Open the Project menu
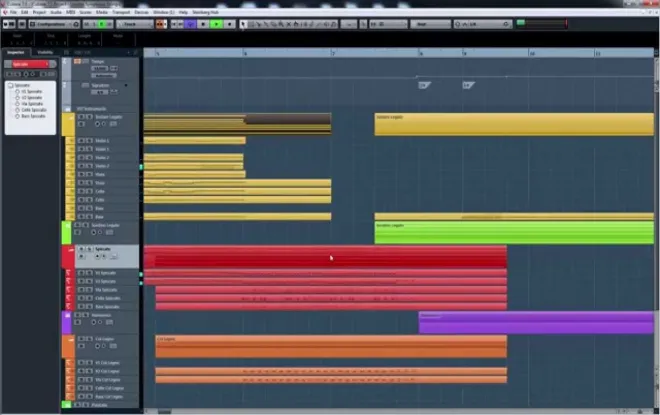This screenshot has height=415, width=660. point(39,12)
